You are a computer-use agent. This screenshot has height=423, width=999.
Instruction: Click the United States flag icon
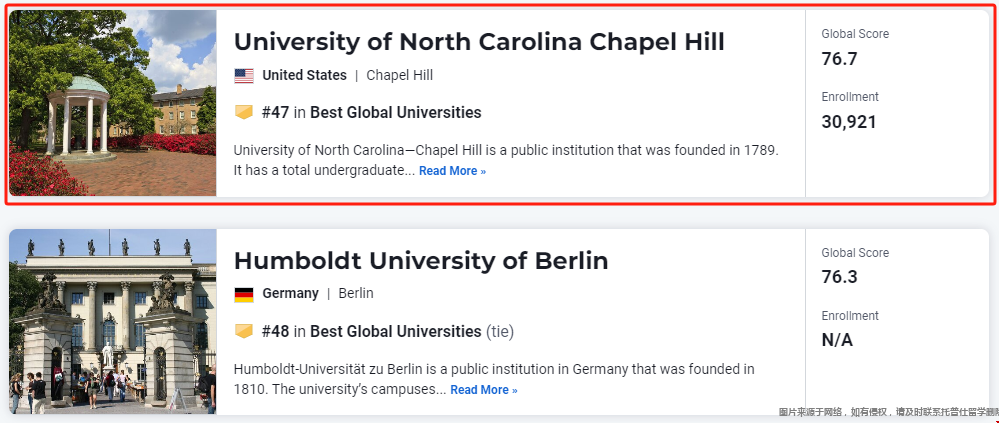[x=244, y=76]
